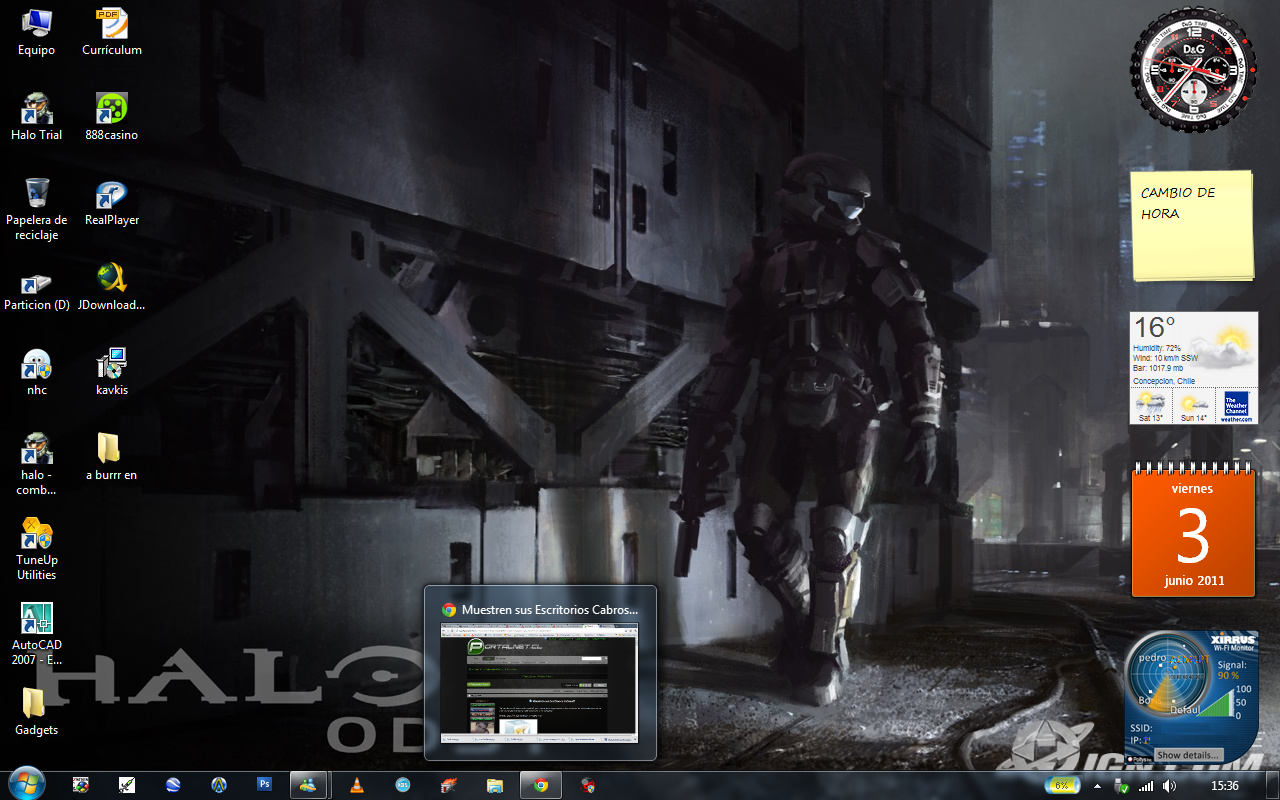Screen dimensions: 1280x800
Task: Click the 16° temperature in the weather gadget
Action: click(x=1154, y=327)
